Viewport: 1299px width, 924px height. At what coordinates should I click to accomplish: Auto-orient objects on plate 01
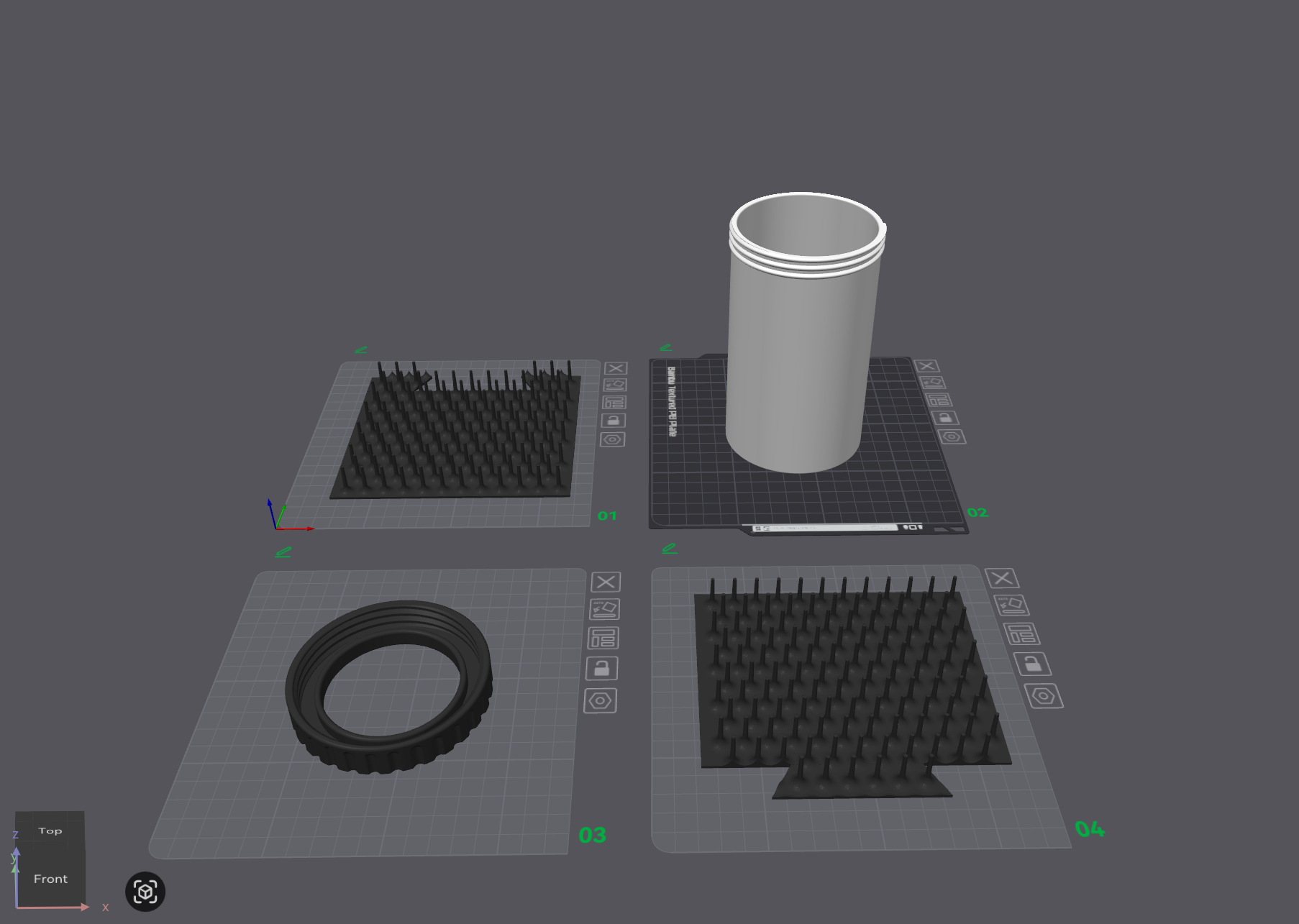coord(615,385)
